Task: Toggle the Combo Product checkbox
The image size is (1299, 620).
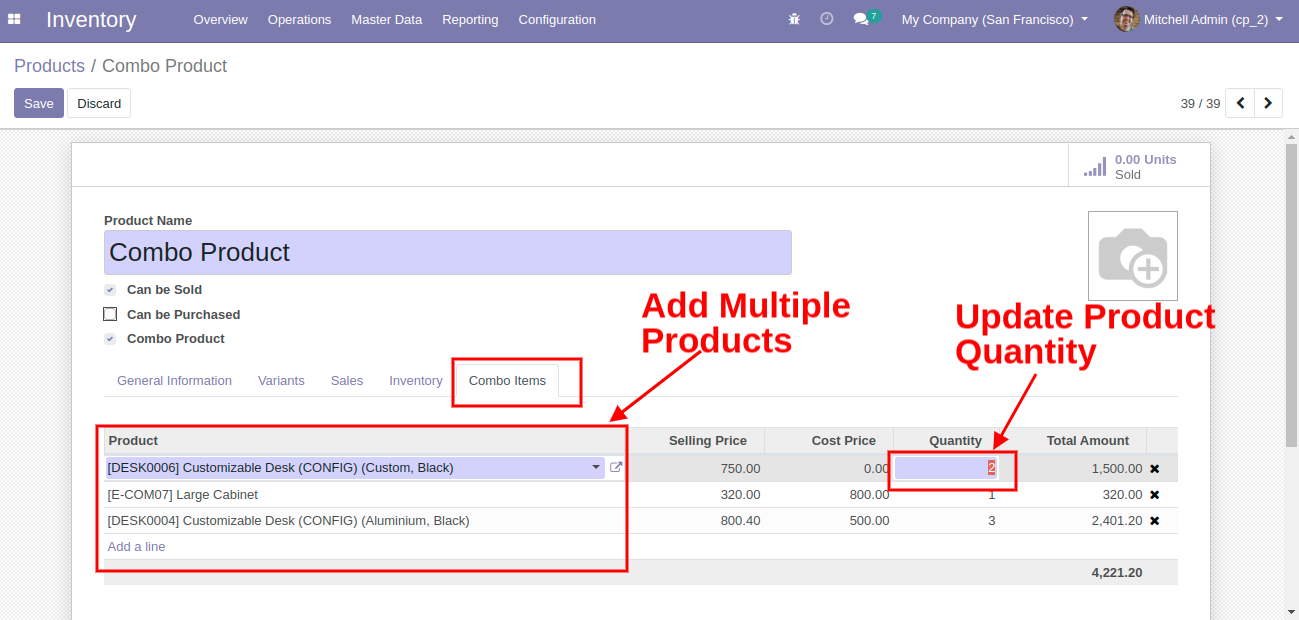Action: click(110, 339)
